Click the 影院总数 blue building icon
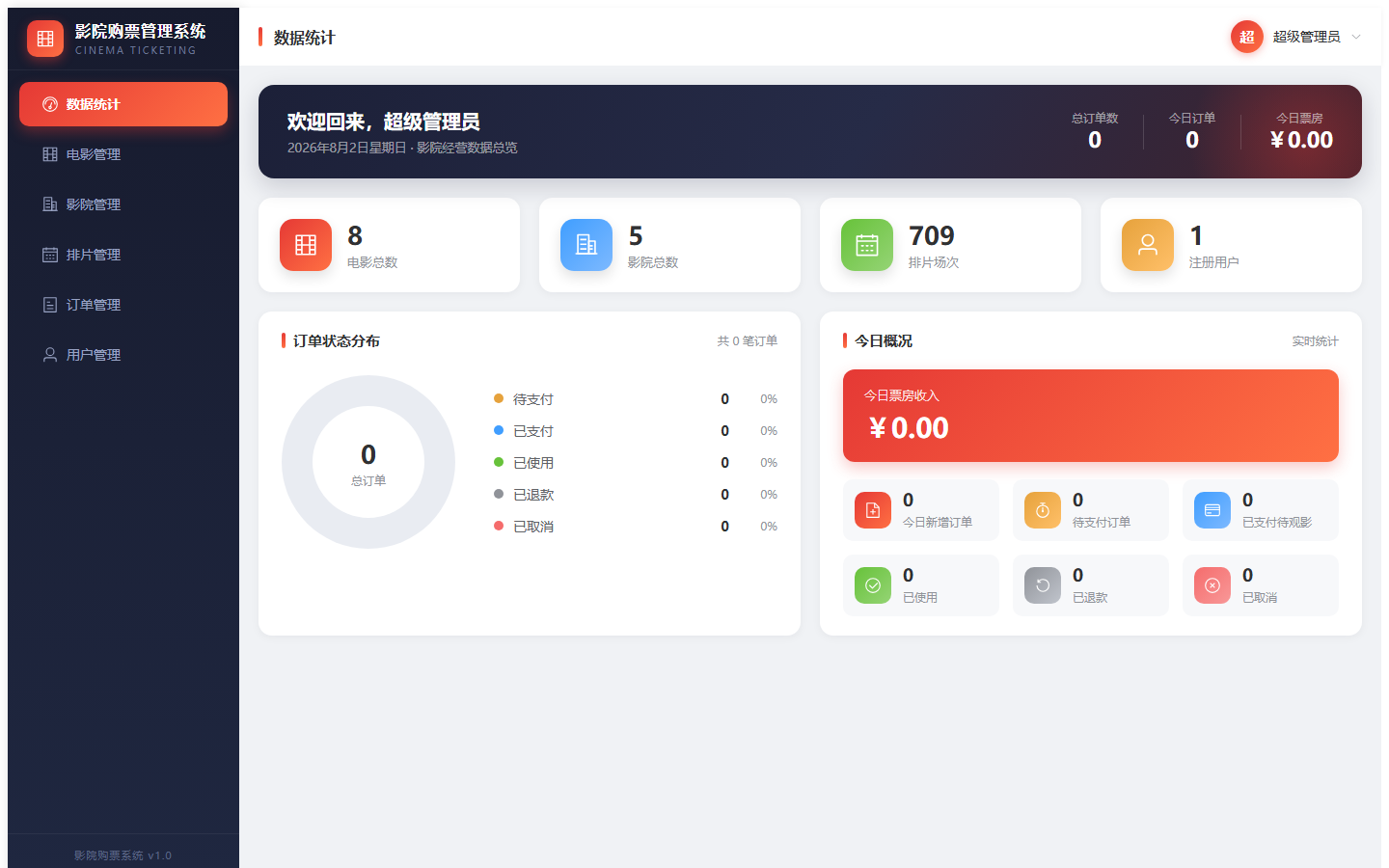This screenshot has width=1389, height=868. [x=586, y=245]
